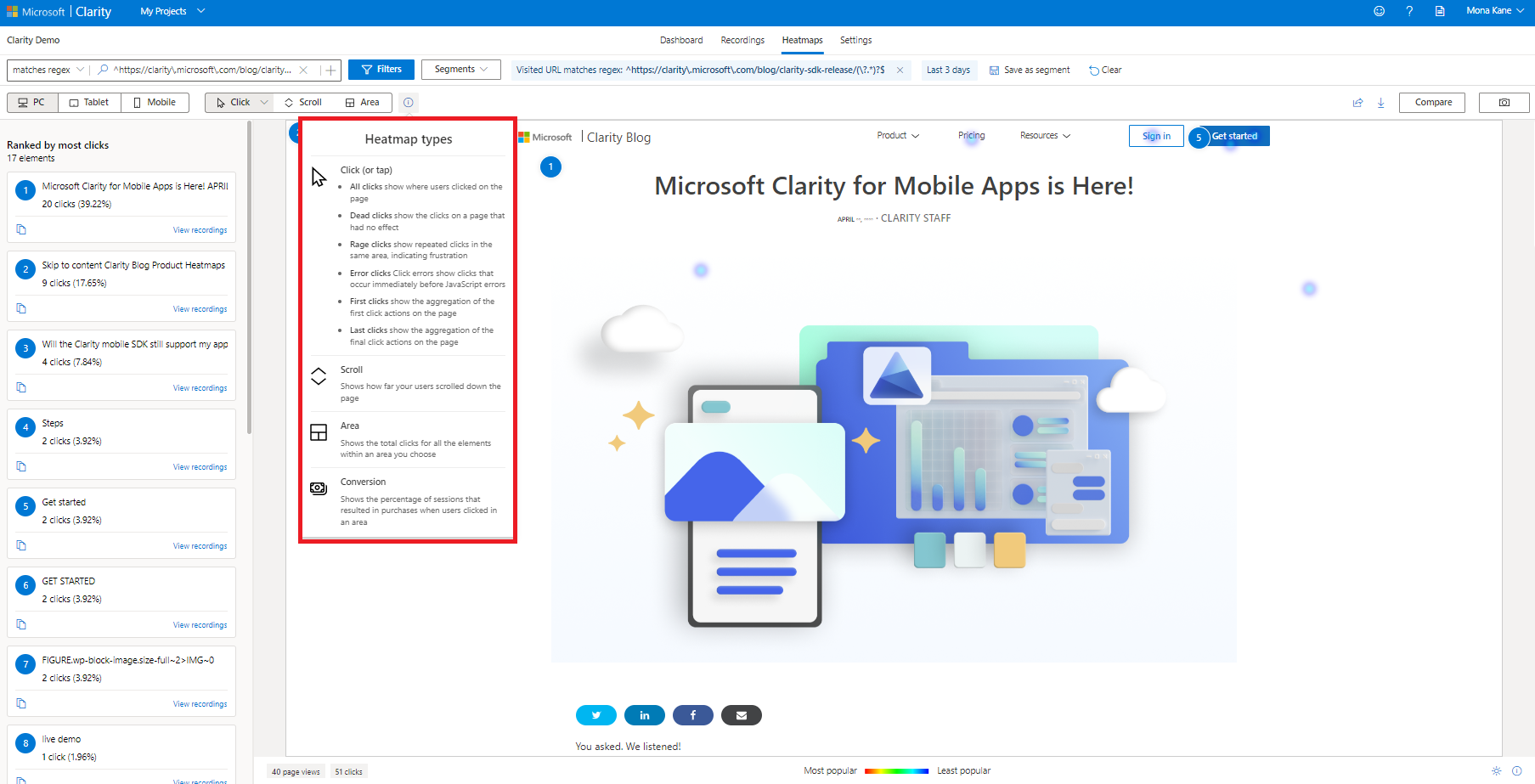Viewport: 1535px width, 784px height.
Task: Click the camera screenshot button
Action: pyautogui.click(x=1504, y=103)
